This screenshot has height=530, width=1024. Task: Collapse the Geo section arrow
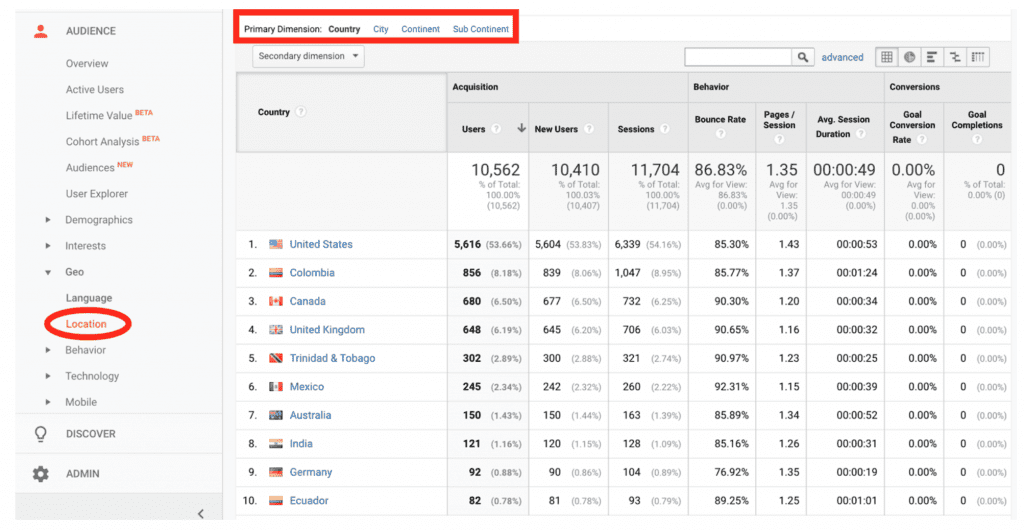(48, 272)
